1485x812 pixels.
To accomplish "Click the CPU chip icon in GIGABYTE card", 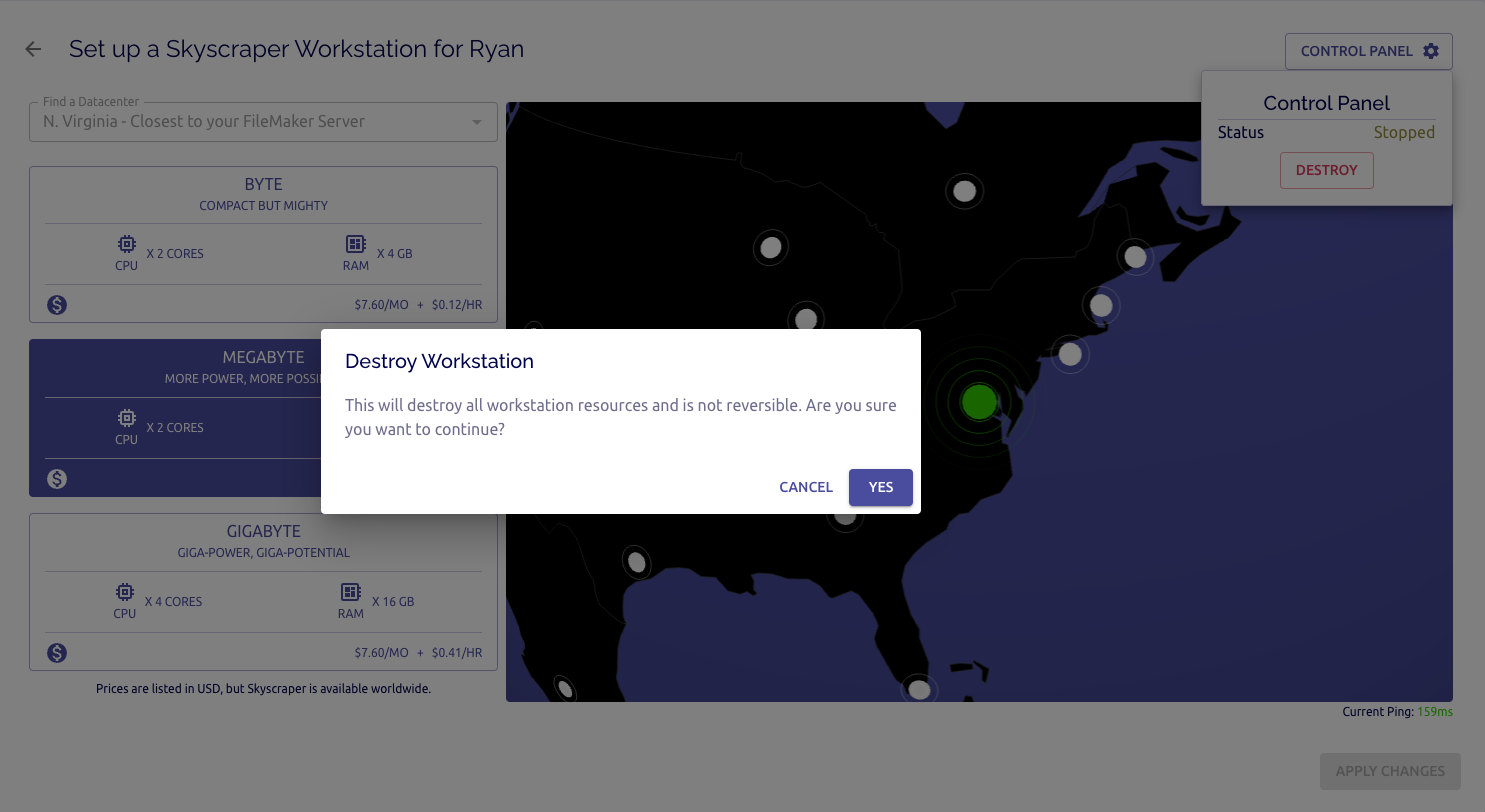I will 124,592.
